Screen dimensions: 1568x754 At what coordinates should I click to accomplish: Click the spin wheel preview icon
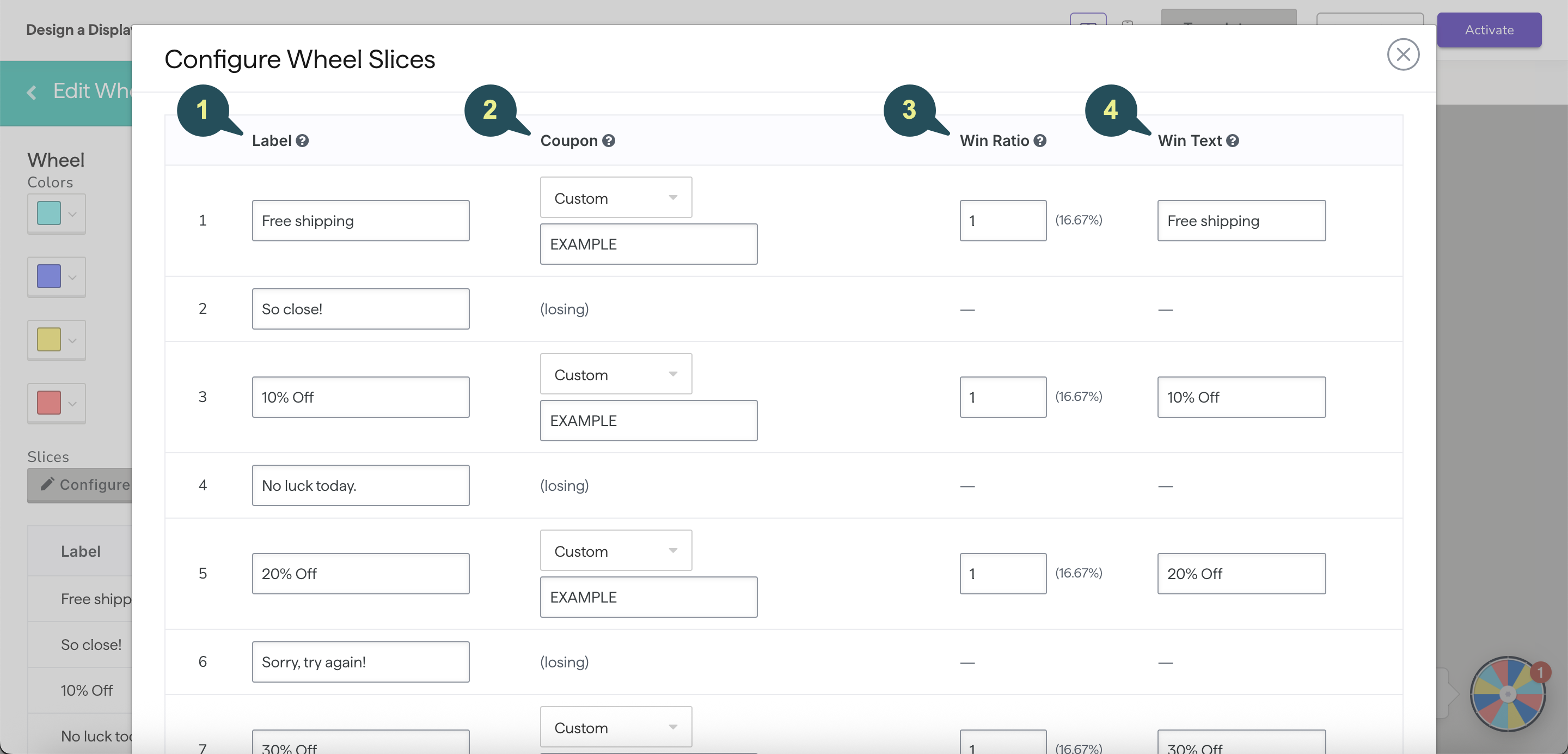pos(1507,693)
